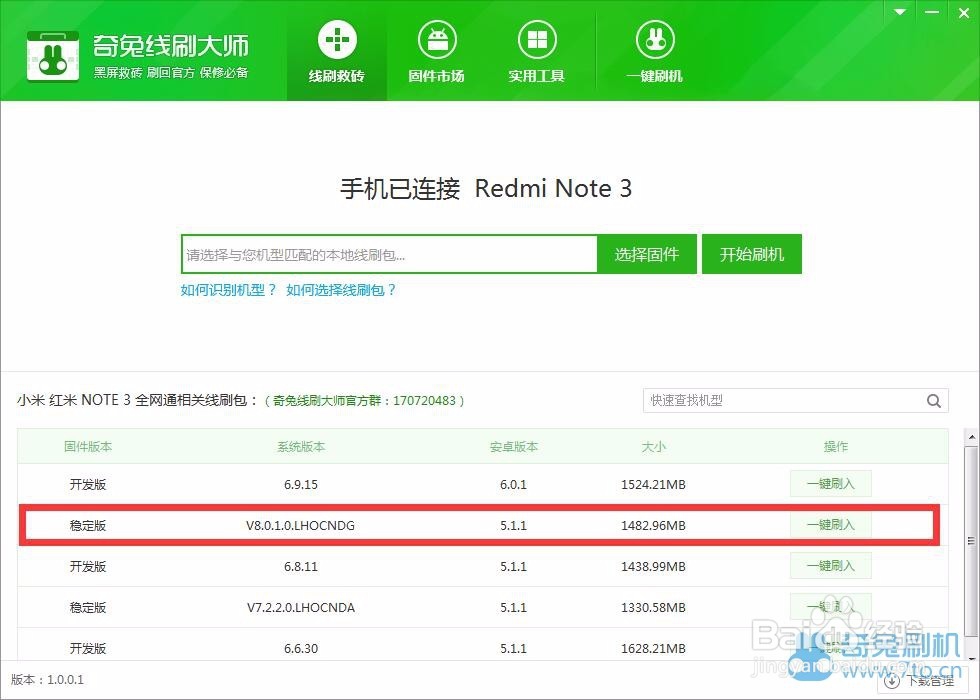Click the 6.0.1 Android version cell
This screenshot has height=700, width=980.
tap(514, 484)
